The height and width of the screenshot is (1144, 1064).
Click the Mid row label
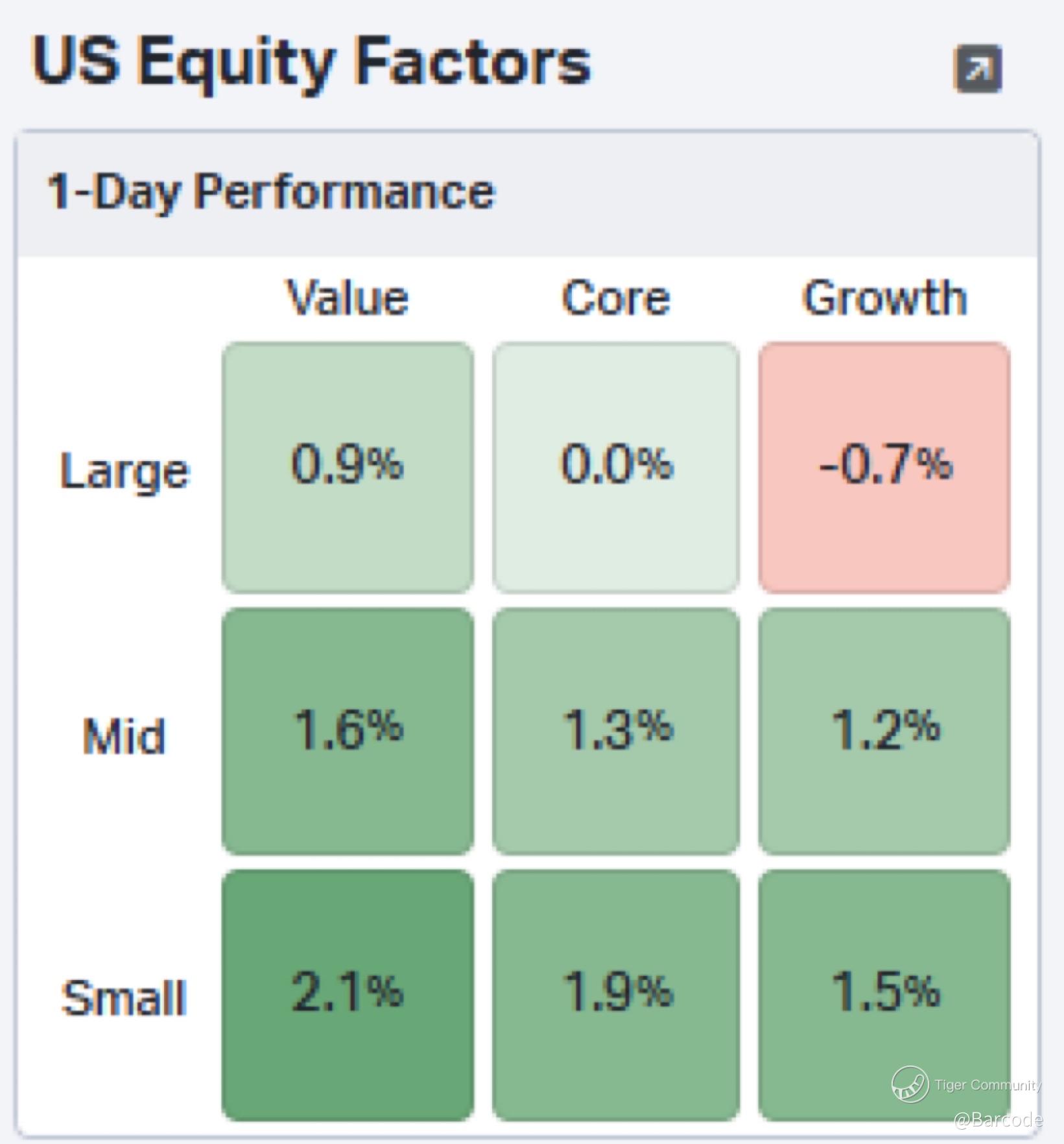pos(124,736)
